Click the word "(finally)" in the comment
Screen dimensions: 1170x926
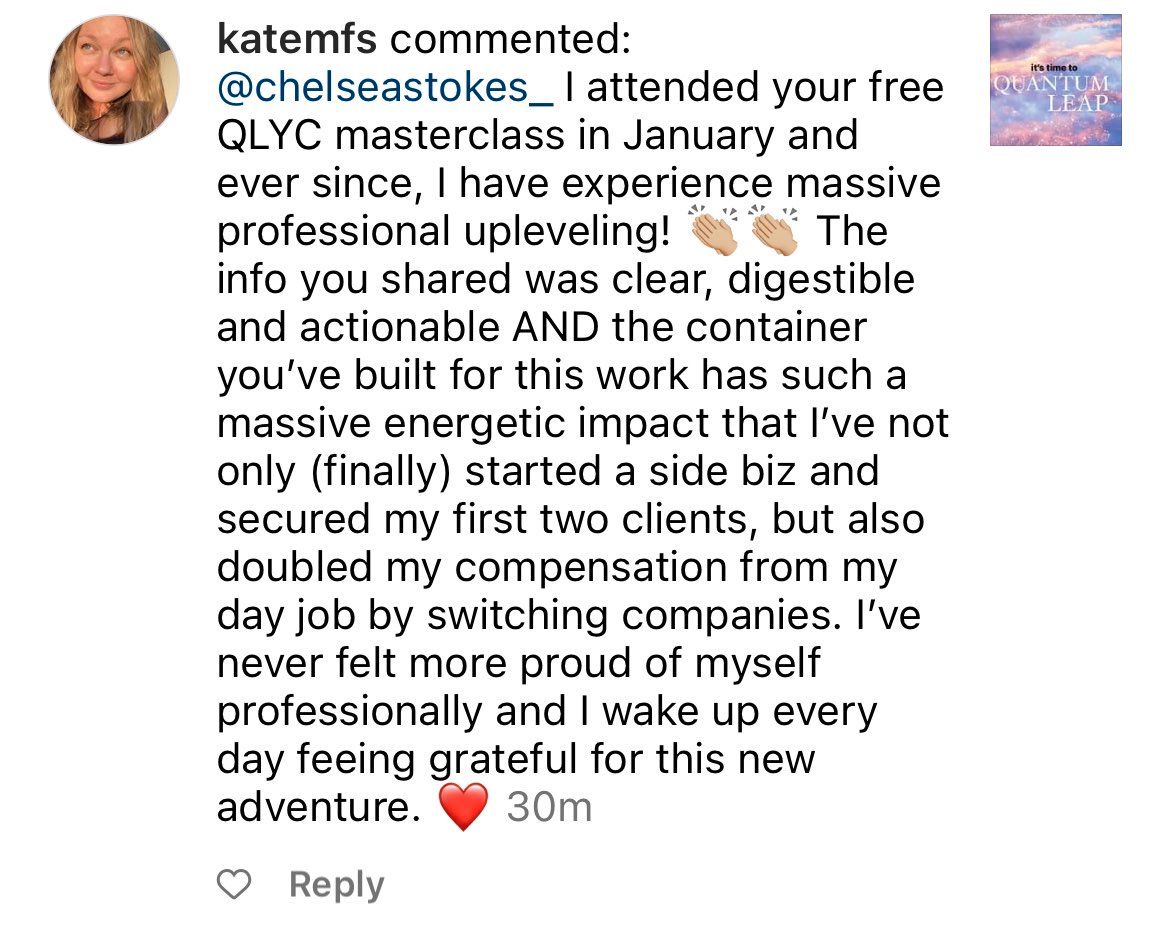point(378,472)
